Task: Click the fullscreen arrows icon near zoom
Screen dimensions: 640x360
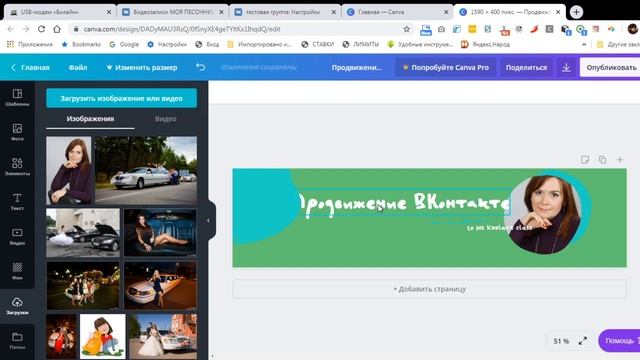Action: point(583,341)
